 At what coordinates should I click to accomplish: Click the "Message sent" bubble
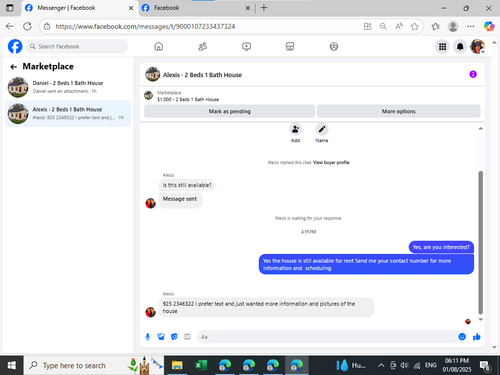180,199
